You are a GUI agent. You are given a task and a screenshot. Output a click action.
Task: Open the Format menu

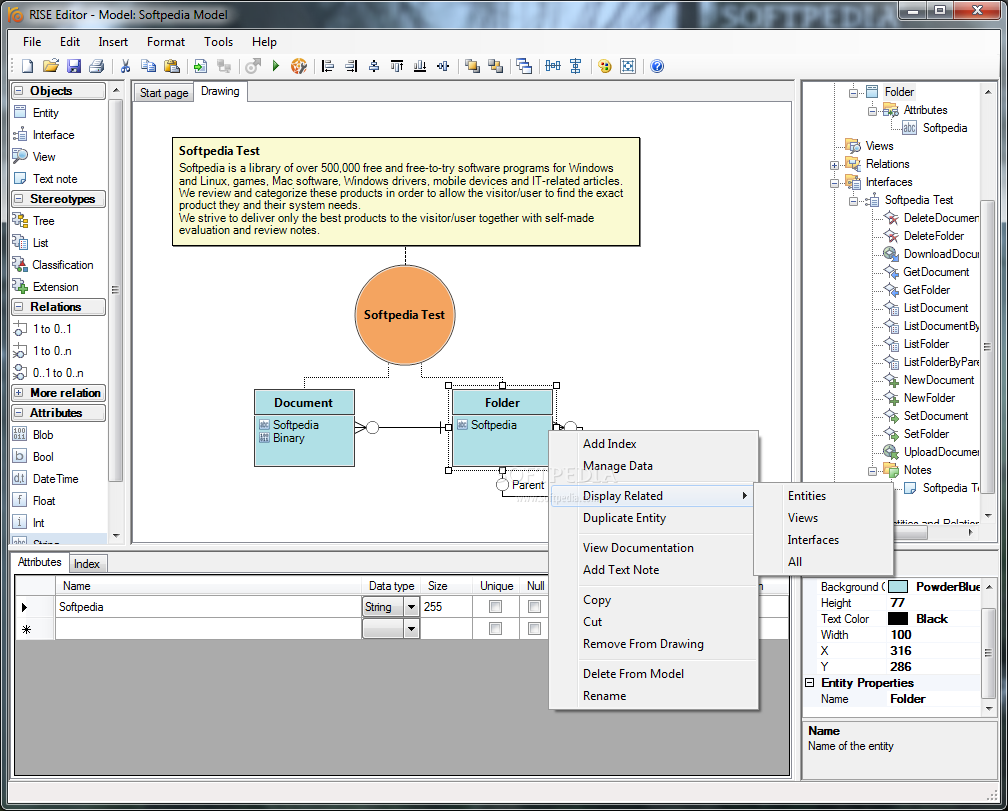[x=166, y=42]
